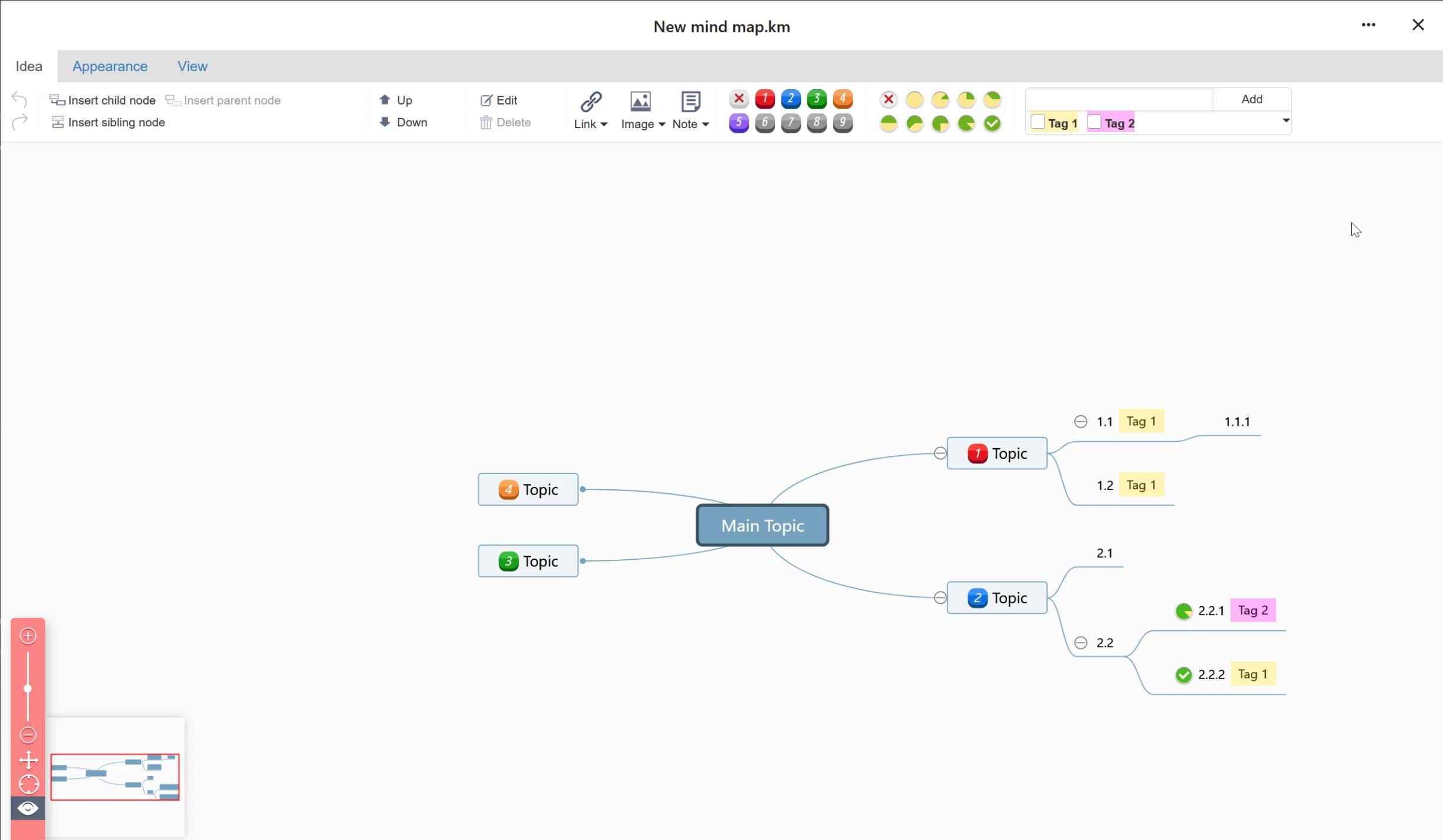Click Insert parent node
1443x840 pixels.
[223, 100]
